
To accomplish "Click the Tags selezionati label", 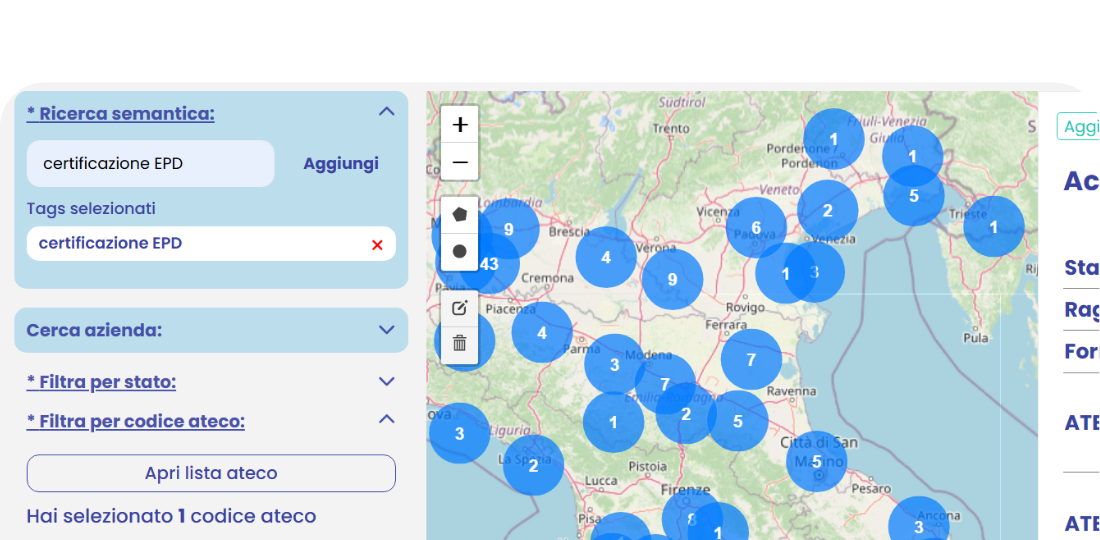I will [x=91, y=208].
